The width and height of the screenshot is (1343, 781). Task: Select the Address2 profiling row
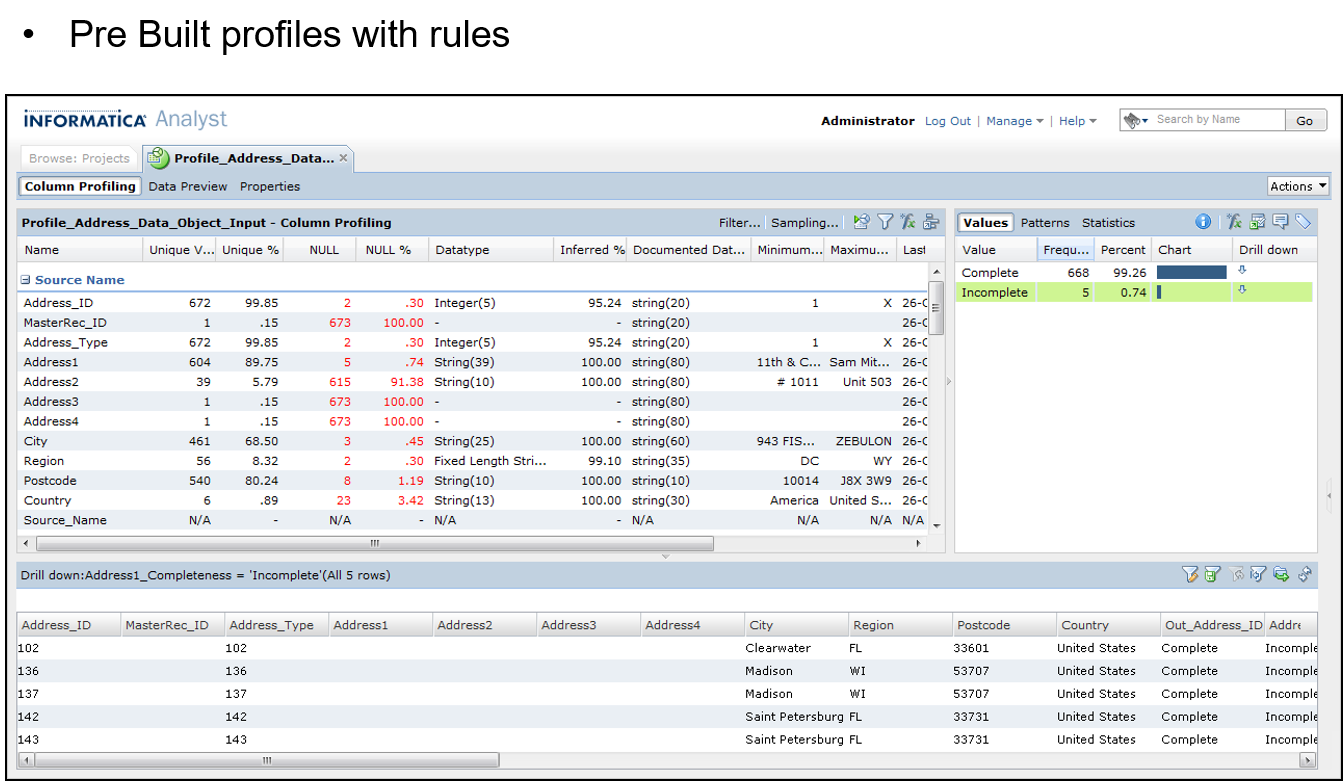[x=472, y=382]
